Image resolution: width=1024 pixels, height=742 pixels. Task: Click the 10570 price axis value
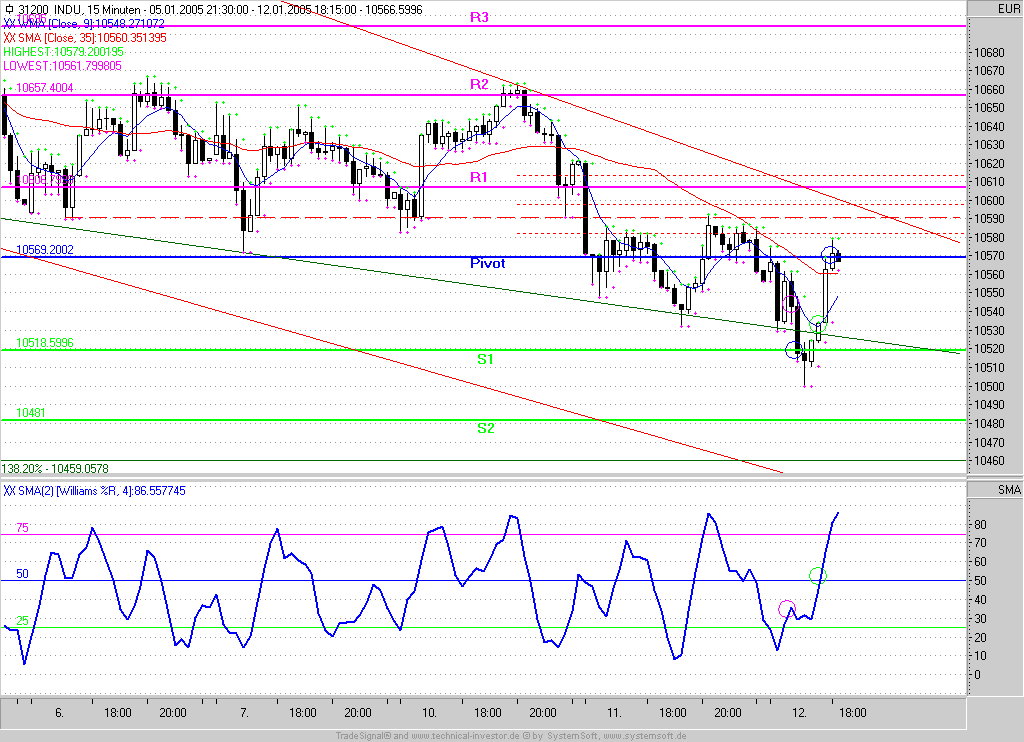coord(989,256)
